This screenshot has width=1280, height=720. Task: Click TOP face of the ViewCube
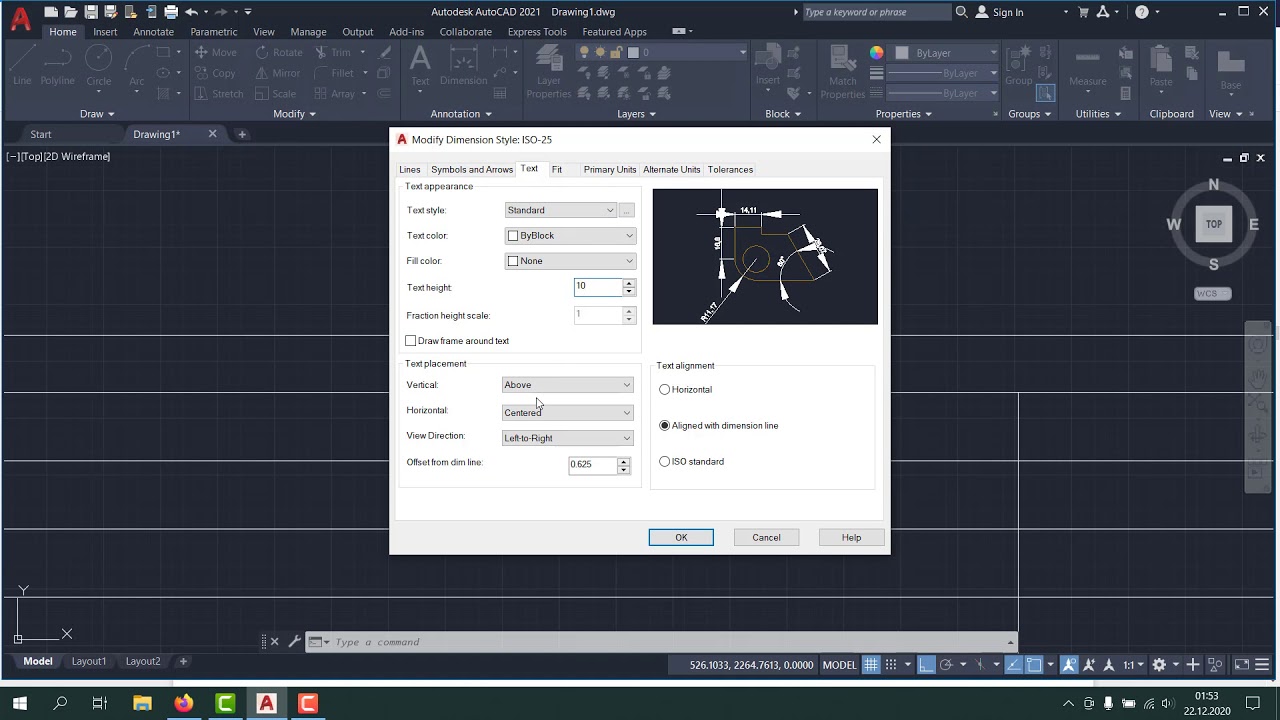point(1213,224)
